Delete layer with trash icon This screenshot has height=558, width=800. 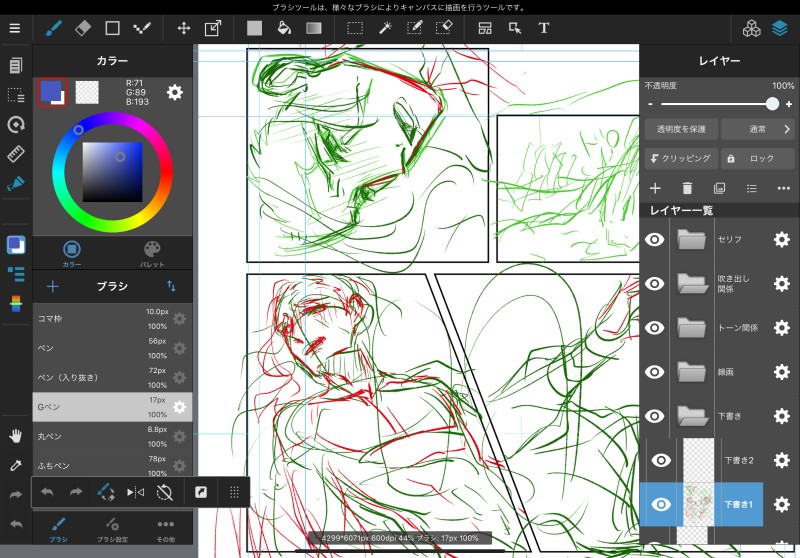click(687, 189)
